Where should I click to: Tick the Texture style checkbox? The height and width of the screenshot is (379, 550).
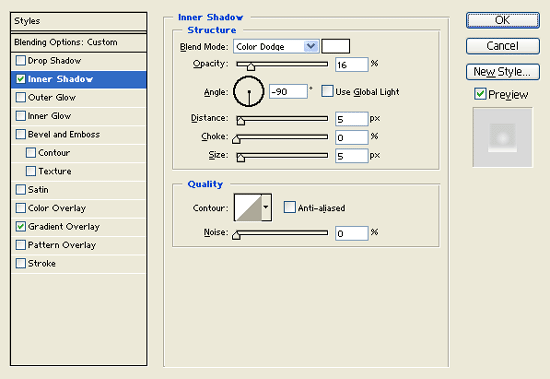tap(31, 171)
